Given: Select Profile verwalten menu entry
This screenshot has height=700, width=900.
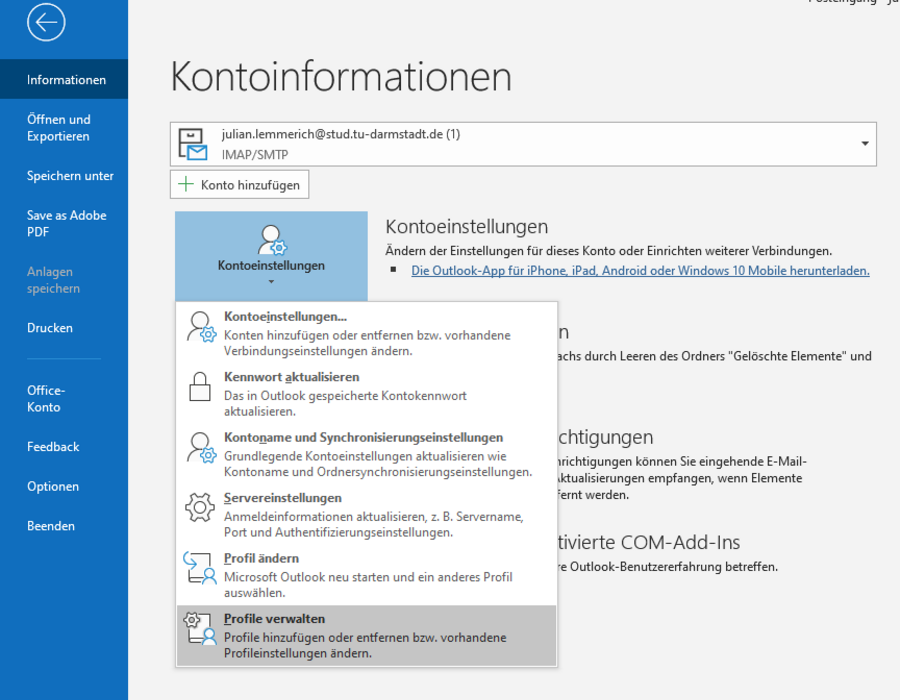Looking at the screenshot, I should [366, 636].
